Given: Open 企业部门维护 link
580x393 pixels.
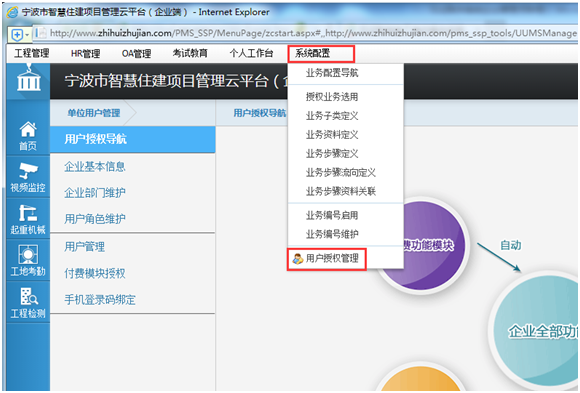Looking at the screenshot, I should pyautogui.click(x=95, y=192).
